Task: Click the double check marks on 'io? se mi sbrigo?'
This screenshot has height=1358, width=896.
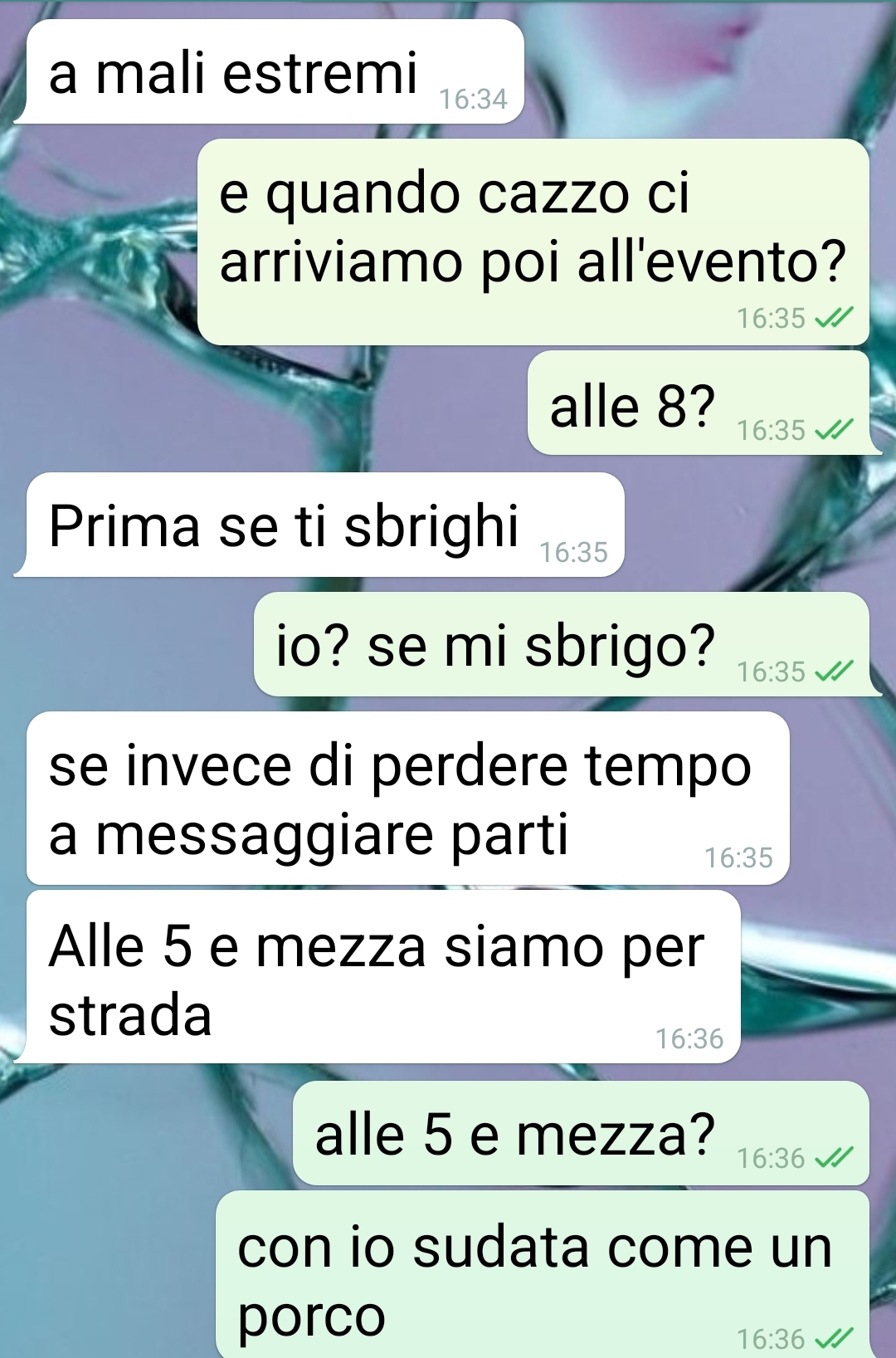Action: point(834,671)
